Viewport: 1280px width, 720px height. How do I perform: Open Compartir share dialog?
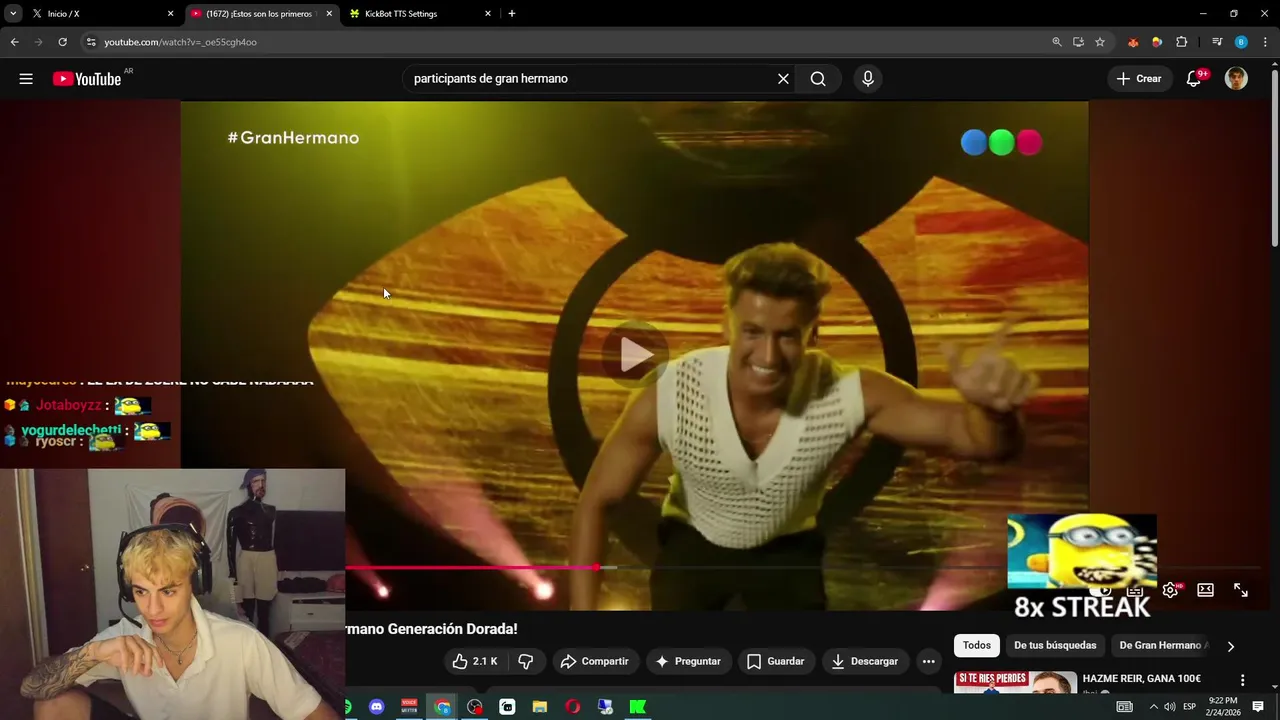point(594,661)
